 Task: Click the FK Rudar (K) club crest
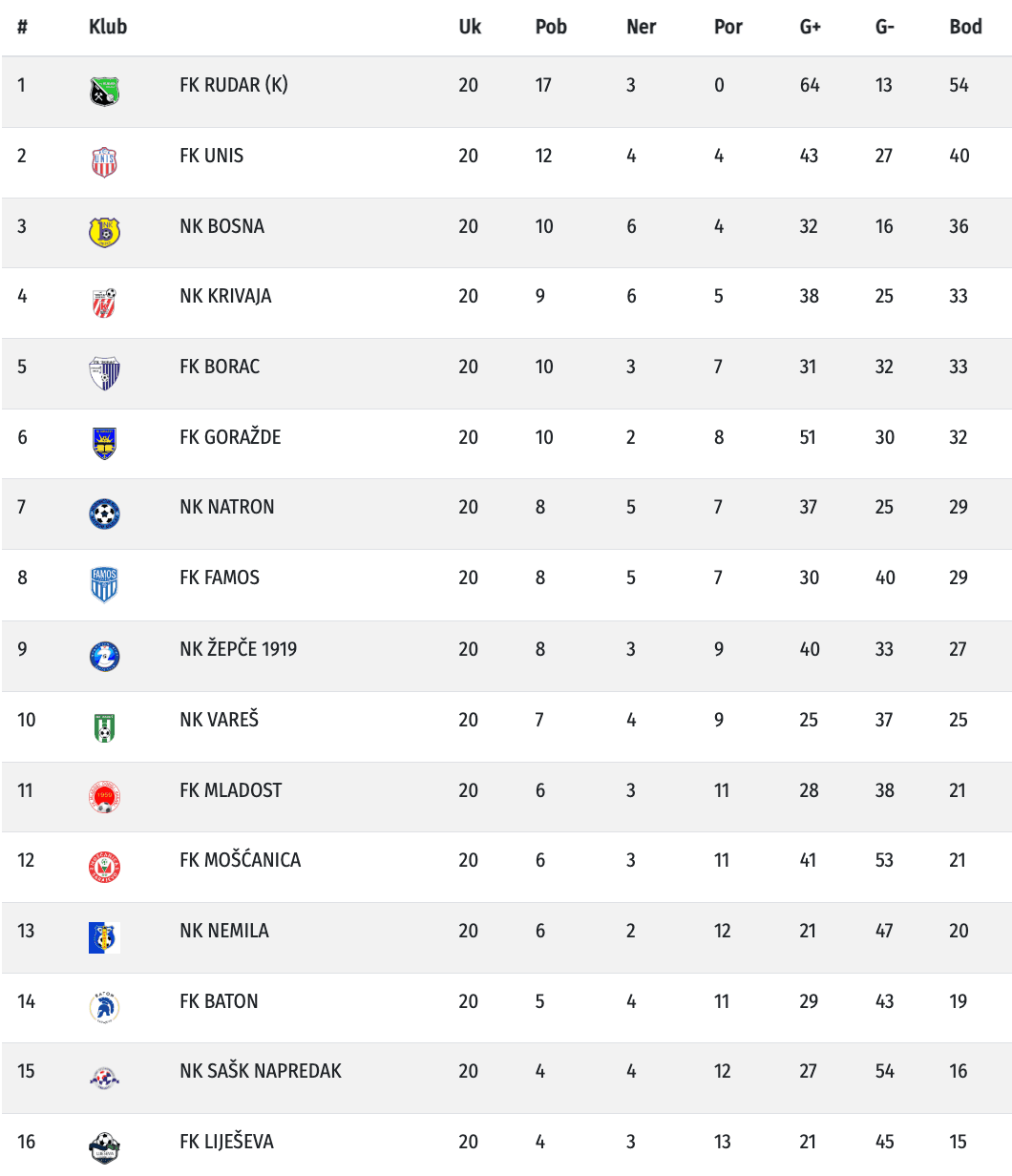click(104, 92)
